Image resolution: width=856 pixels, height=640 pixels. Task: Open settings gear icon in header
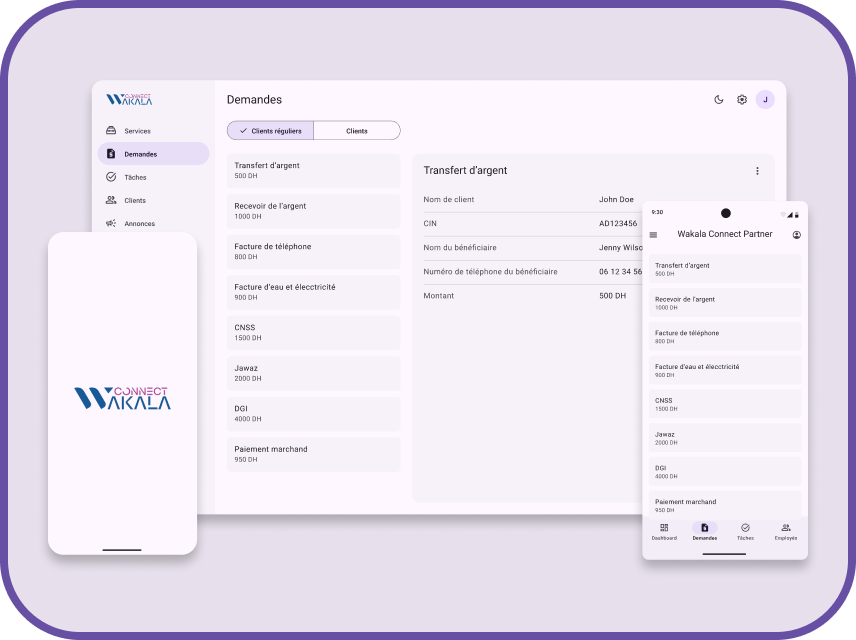pos(742,100)
